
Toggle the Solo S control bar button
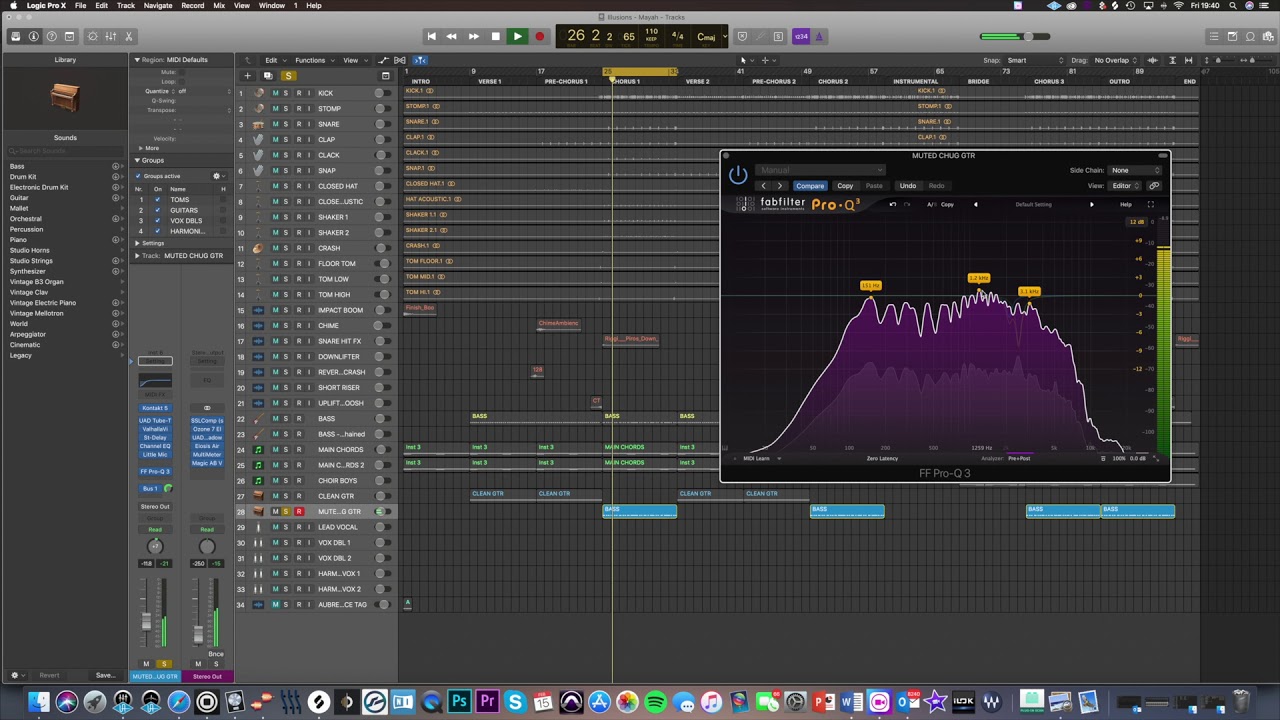[x=778, y=36]
